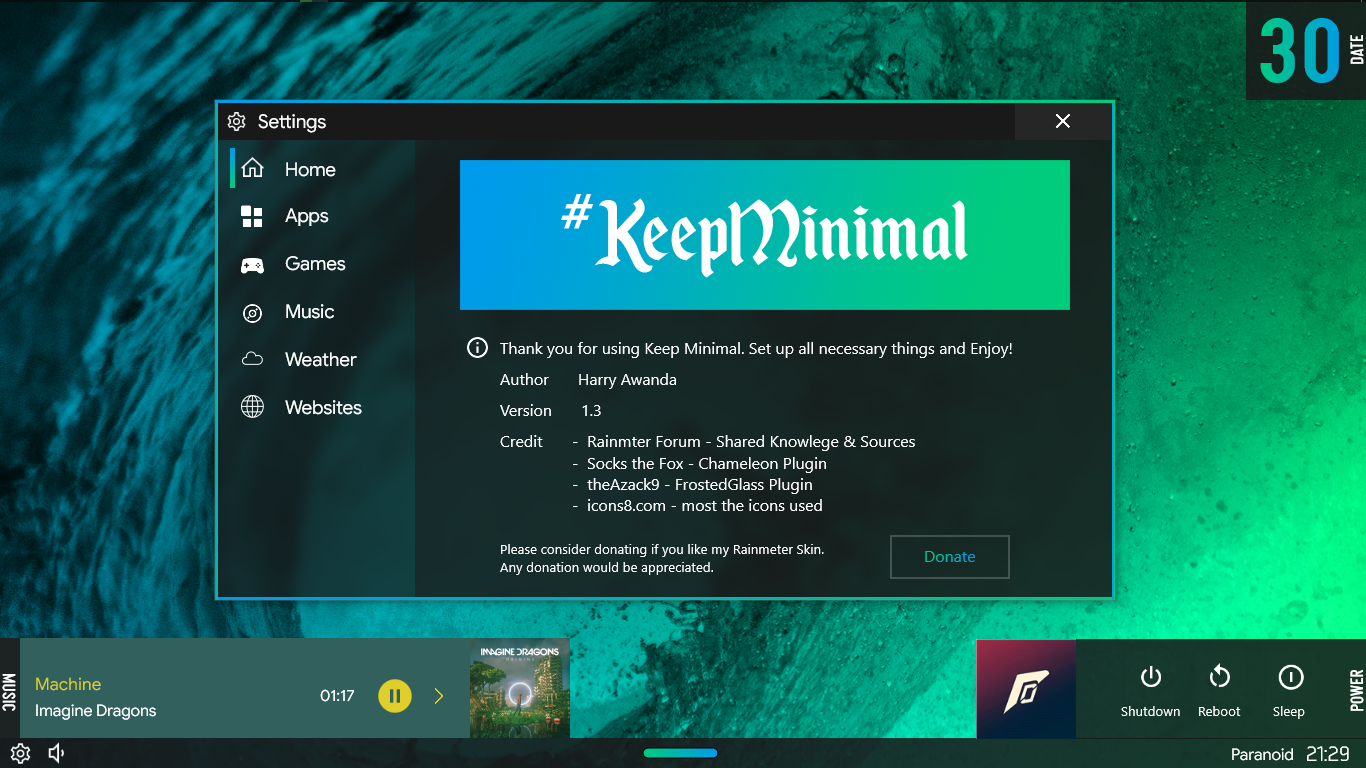Click the vertical POWER panel label
This screenshot has width=1366, height=768.
click(x=1357, y=691)
